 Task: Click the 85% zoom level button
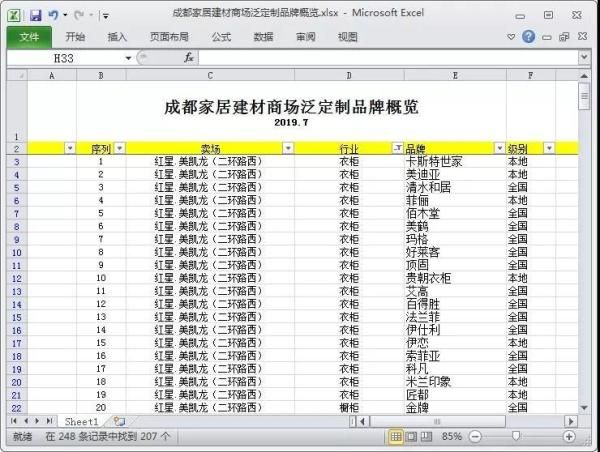click(451, 437)
